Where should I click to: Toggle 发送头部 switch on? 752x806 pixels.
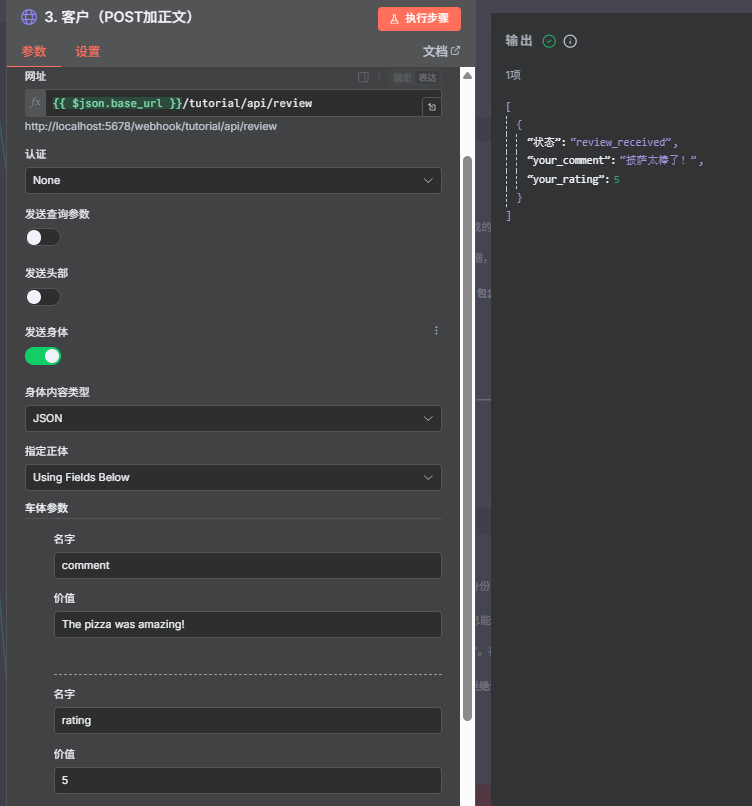pyautogui.click(x=43, y=297)
